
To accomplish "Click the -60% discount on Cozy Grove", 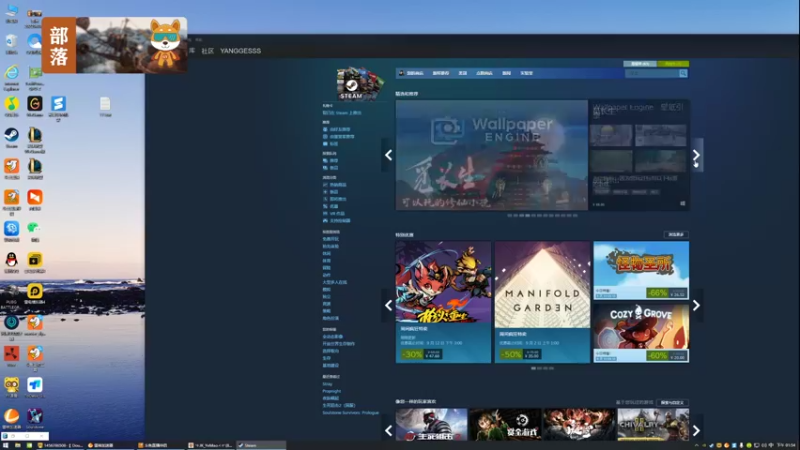I will (657, 356).
